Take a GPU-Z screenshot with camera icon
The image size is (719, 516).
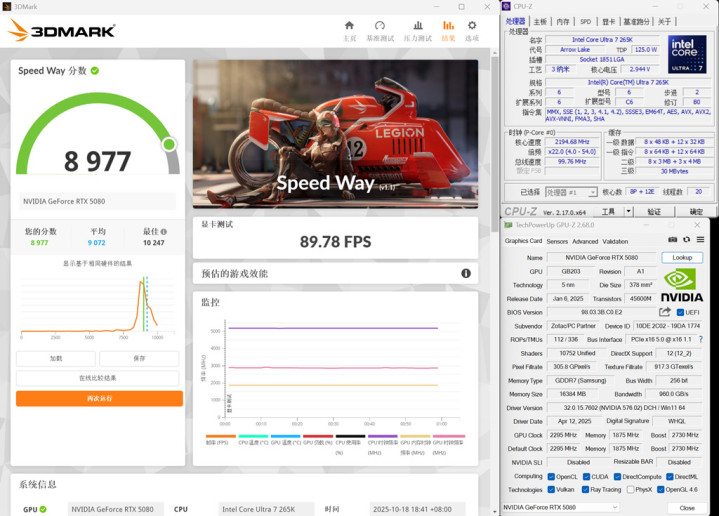(x=672, y=240)
